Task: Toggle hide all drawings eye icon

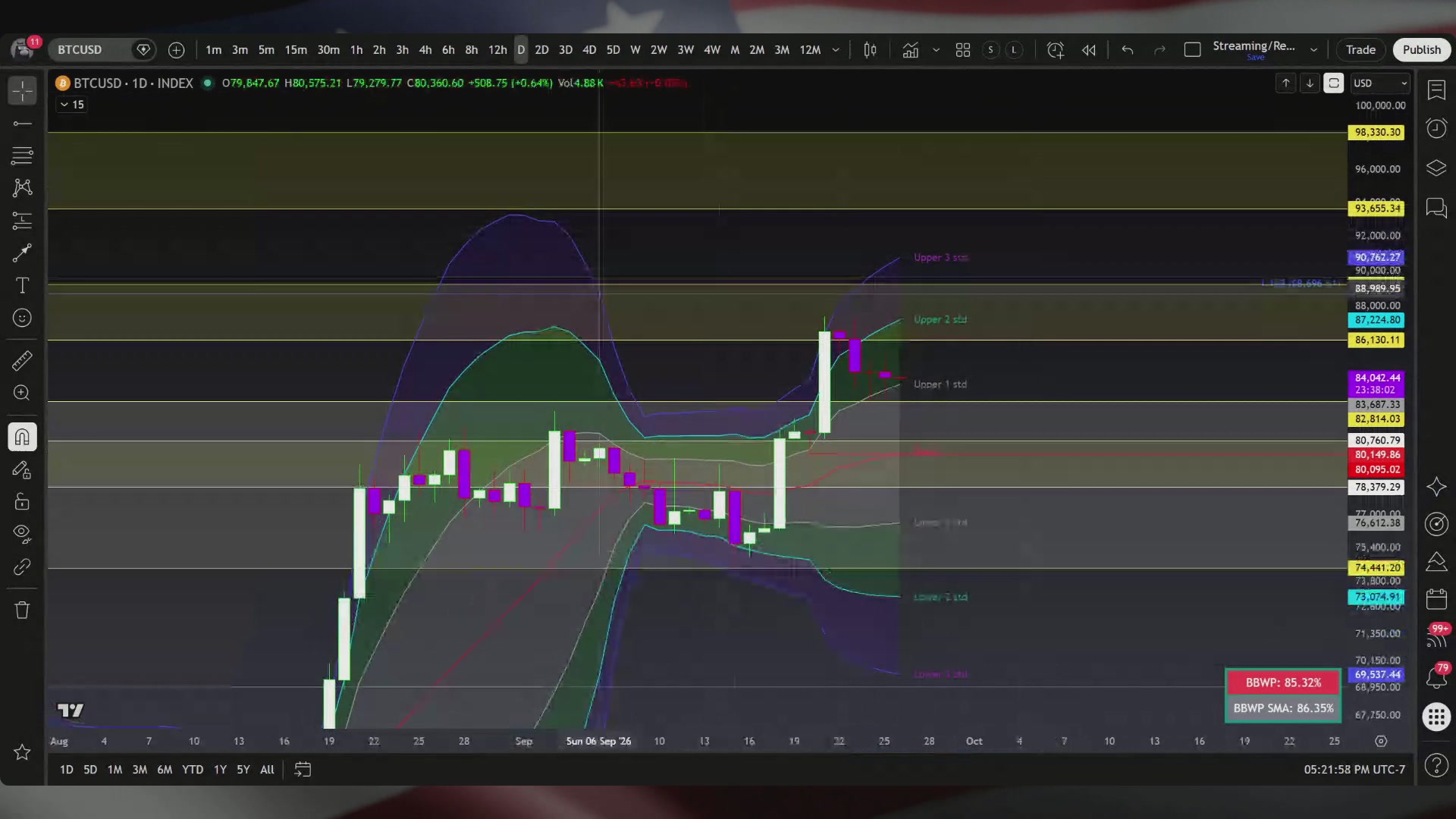Action: pyautogui.click(x=22, y=534)
